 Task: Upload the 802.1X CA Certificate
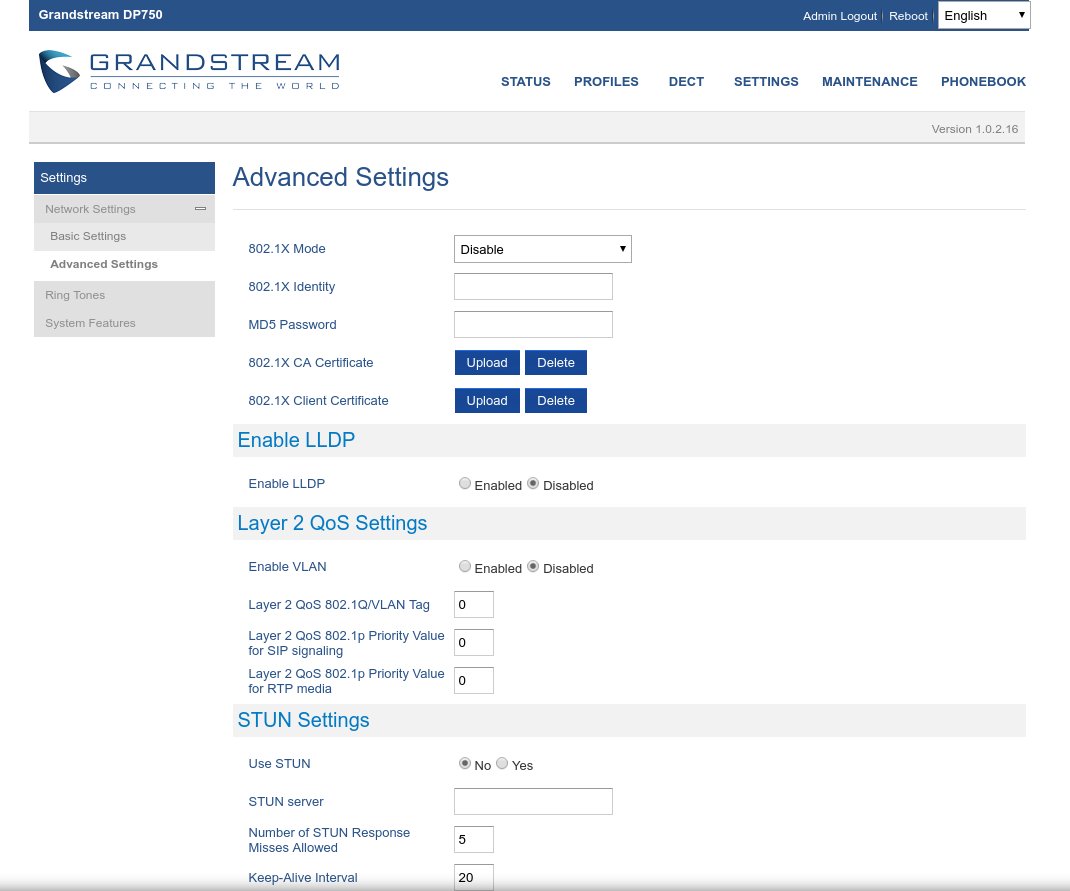[487, 363]
